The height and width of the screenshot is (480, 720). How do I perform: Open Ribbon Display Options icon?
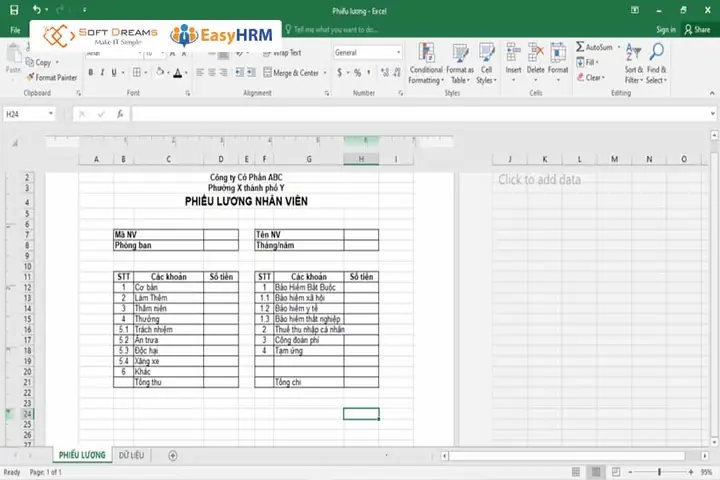point(635,10)
